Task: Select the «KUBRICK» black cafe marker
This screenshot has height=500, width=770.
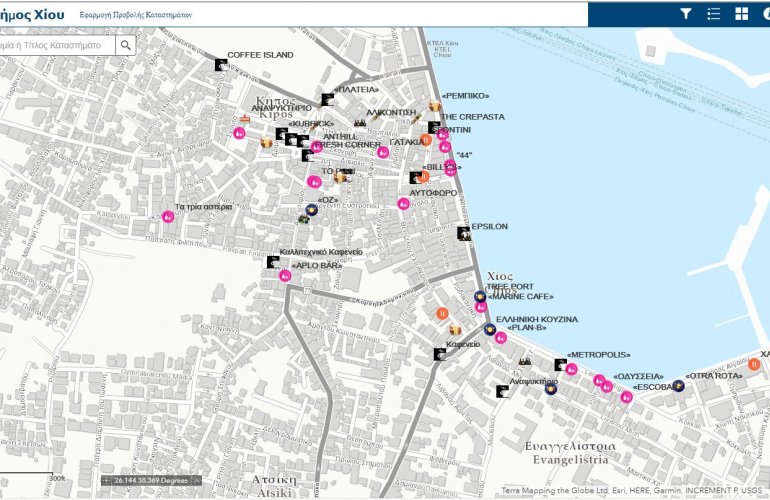Action: pyautogui.click(x=281, y=134)
